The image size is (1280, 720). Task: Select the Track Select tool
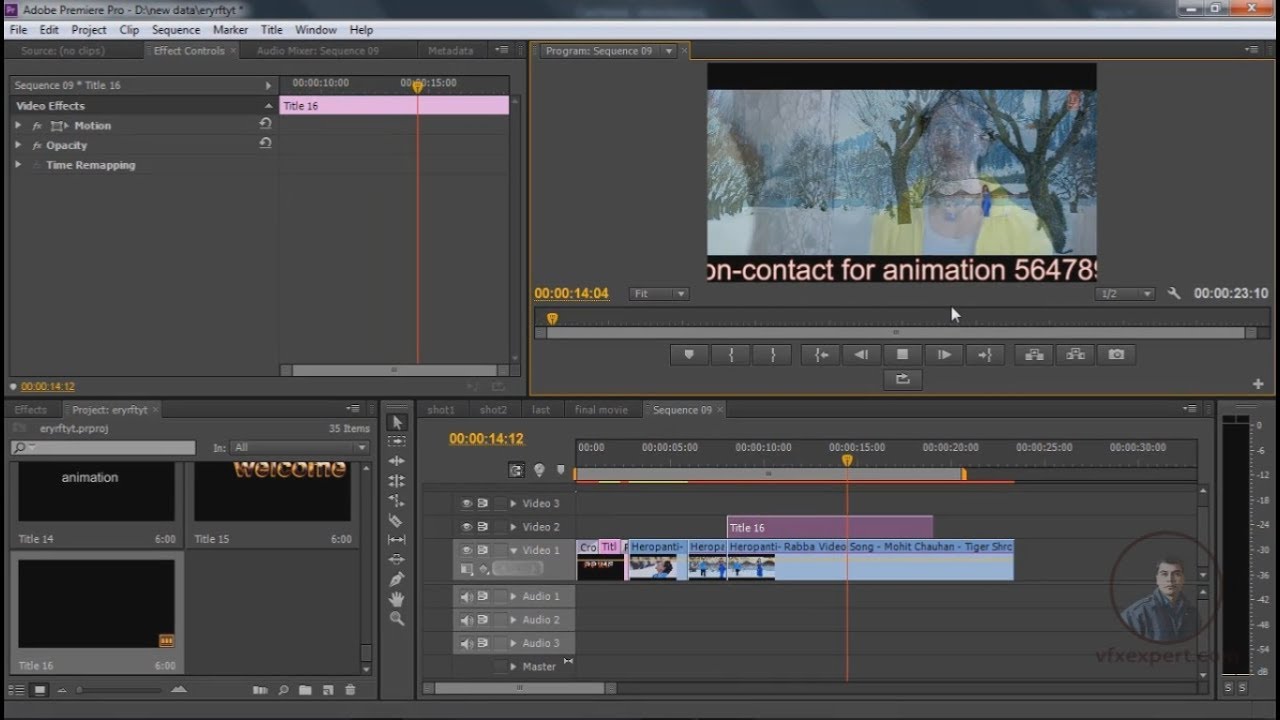point(397,441)
